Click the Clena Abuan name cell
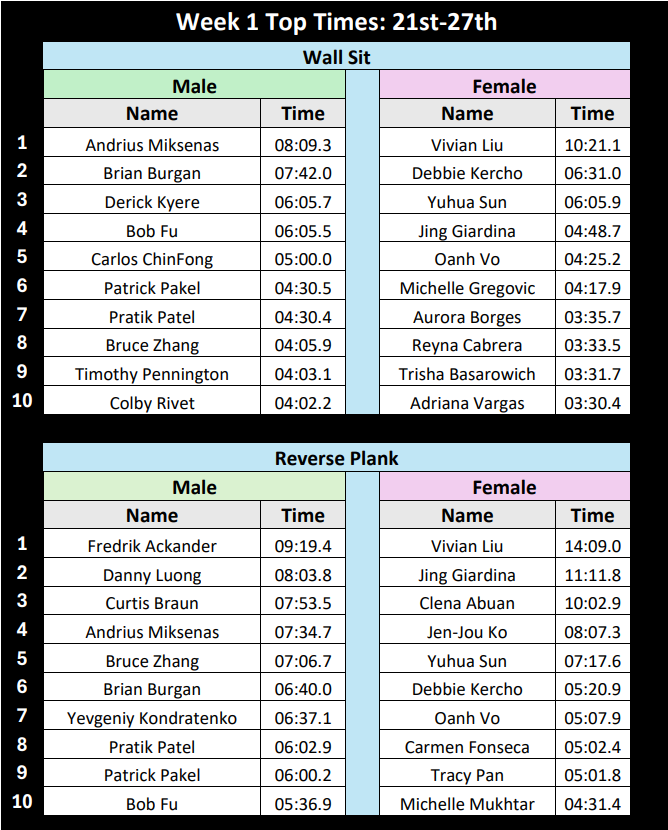Screen dimensions: 668x830 (467, 603)
